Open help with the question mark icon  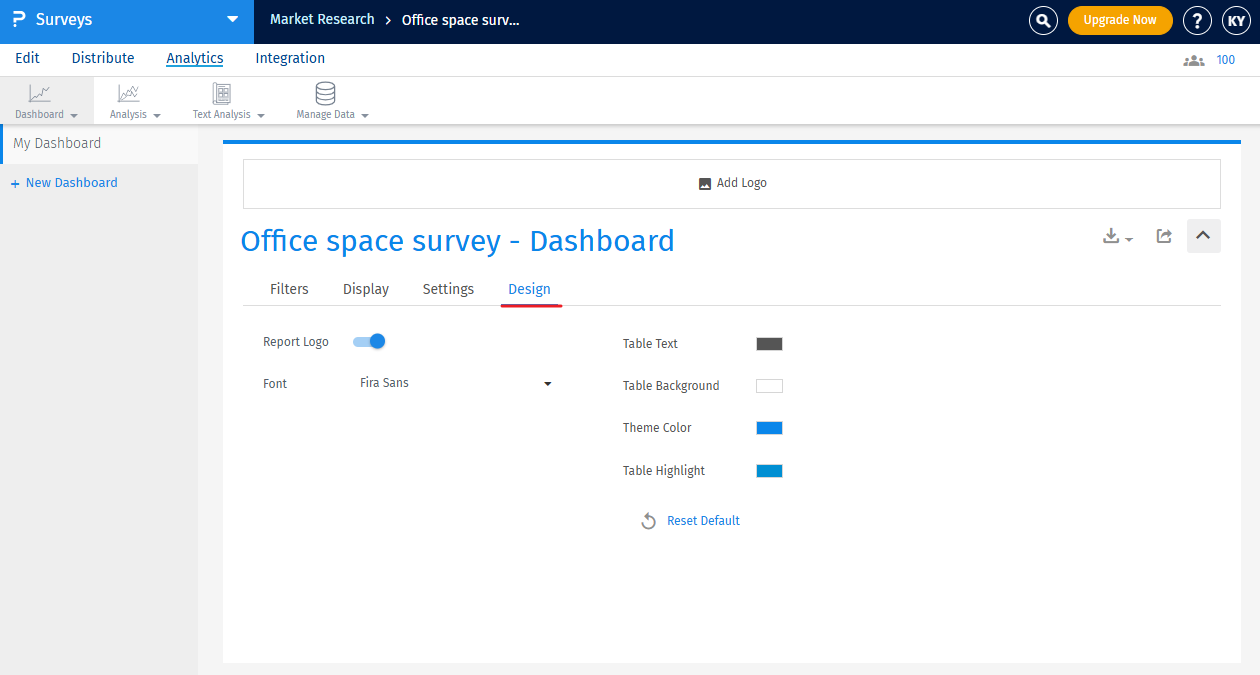point(1197,20)
